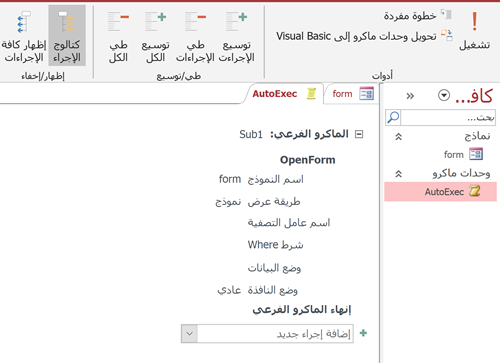The height and width of the screenshot is (363, 500).
Task: Open the Add New Action dropdown arrow
Action: tap(189, 334)
